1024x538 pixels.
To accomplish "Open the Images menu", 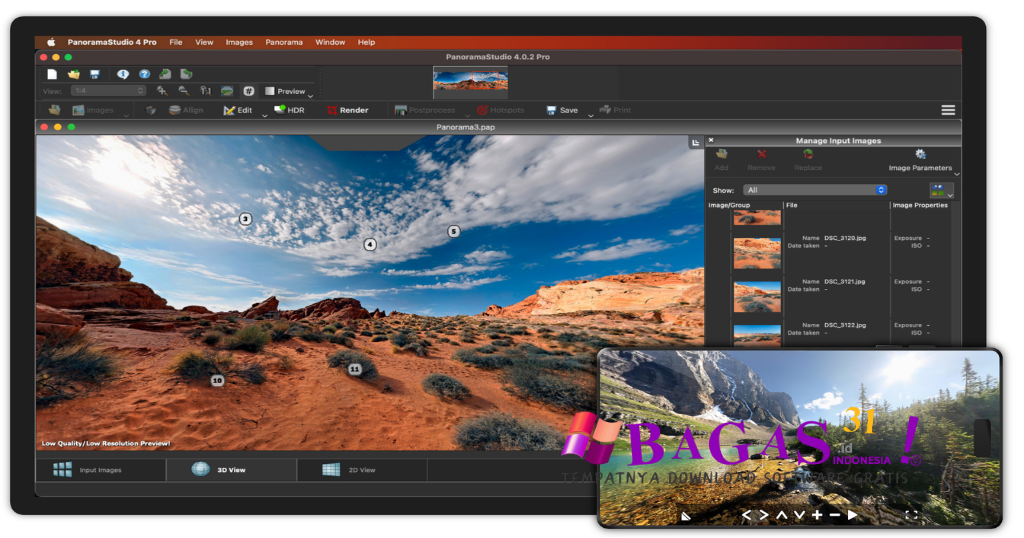I will pos(239,42).
